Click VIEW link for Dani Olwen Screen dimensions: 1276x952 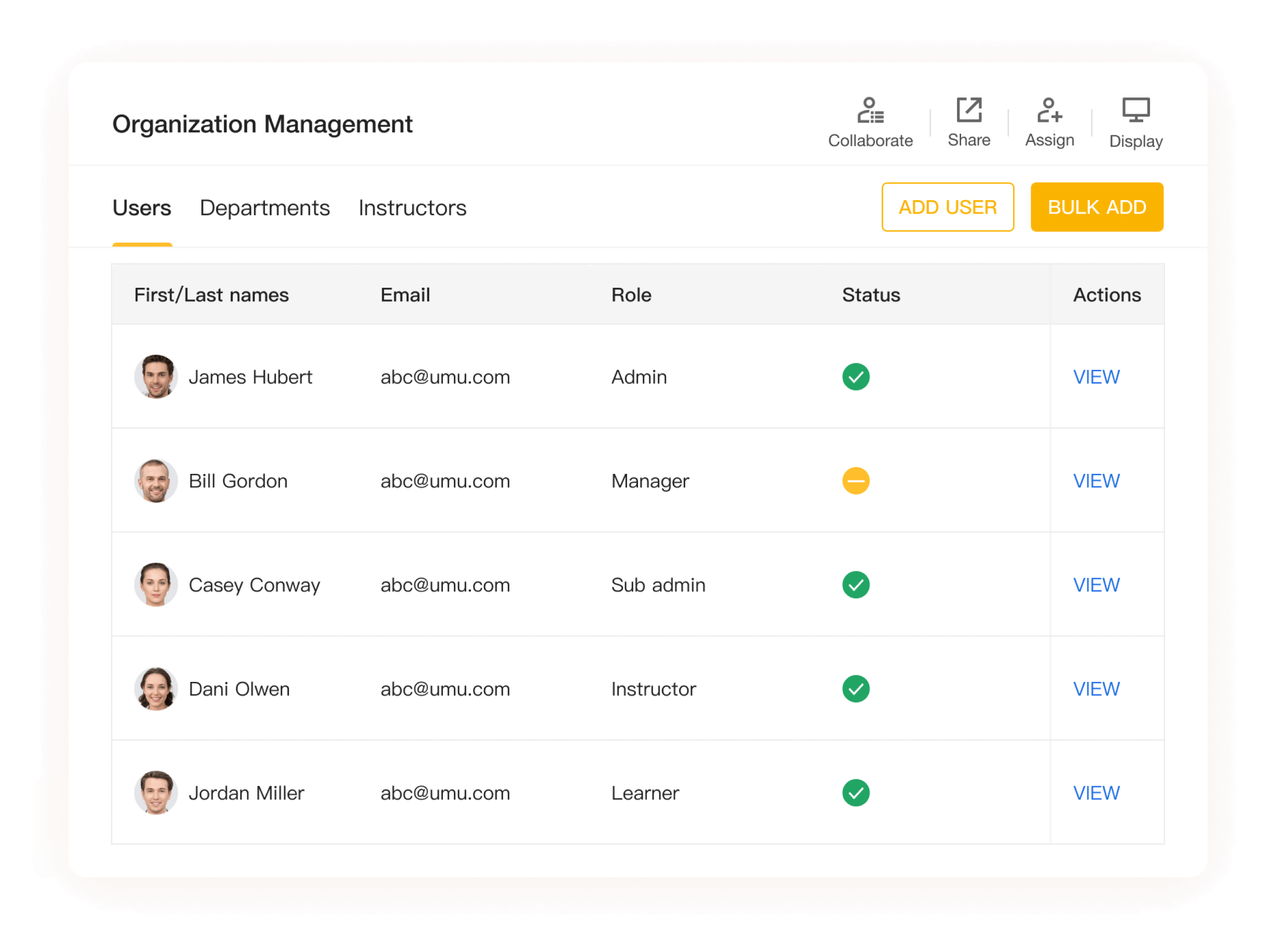pyautogui.click(x=1095, y=689)
